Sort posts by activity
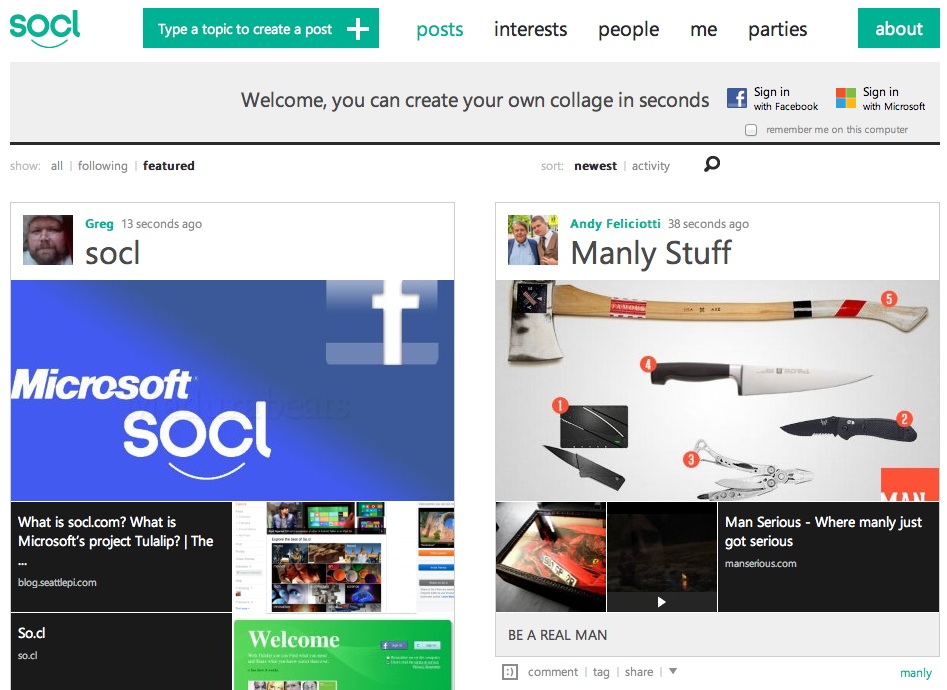 tap(650, 166)
